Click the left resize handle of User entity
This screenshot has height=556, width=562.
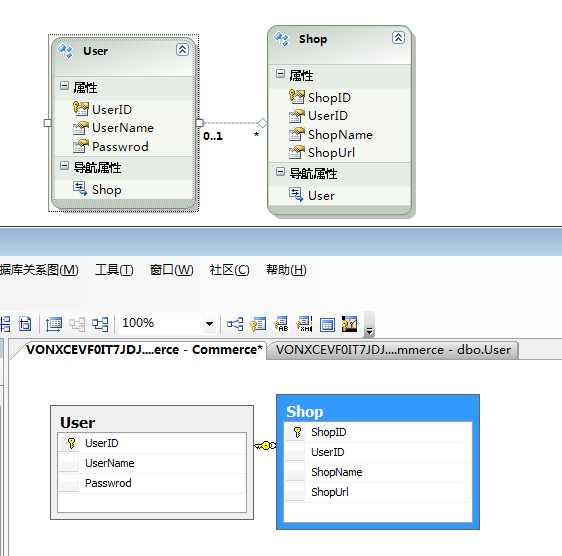point(48,123)
